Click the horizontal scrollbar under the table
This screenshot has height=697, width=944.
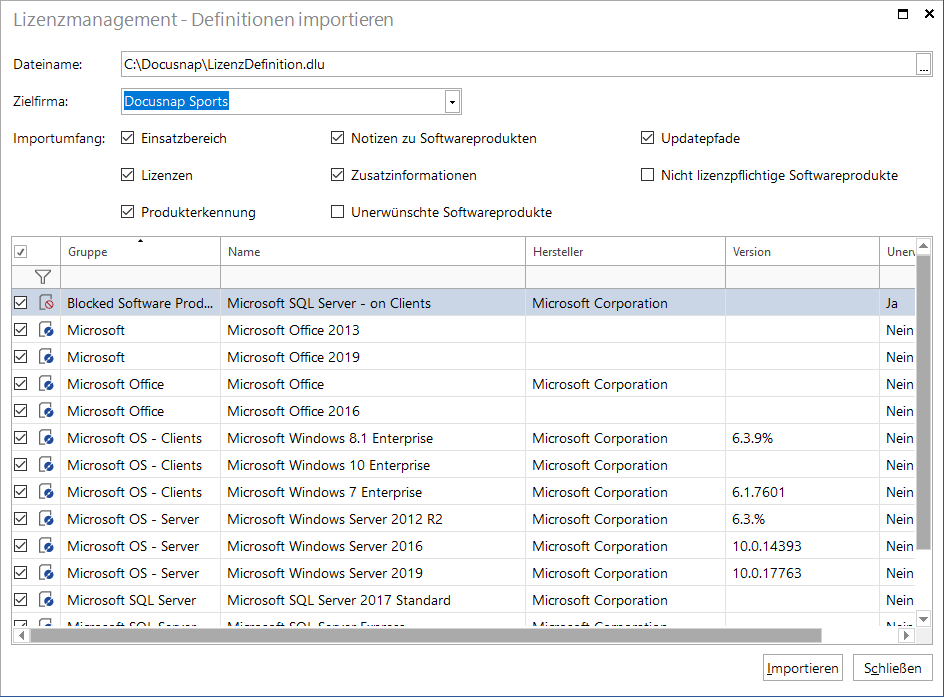click(x=426, y=636)
